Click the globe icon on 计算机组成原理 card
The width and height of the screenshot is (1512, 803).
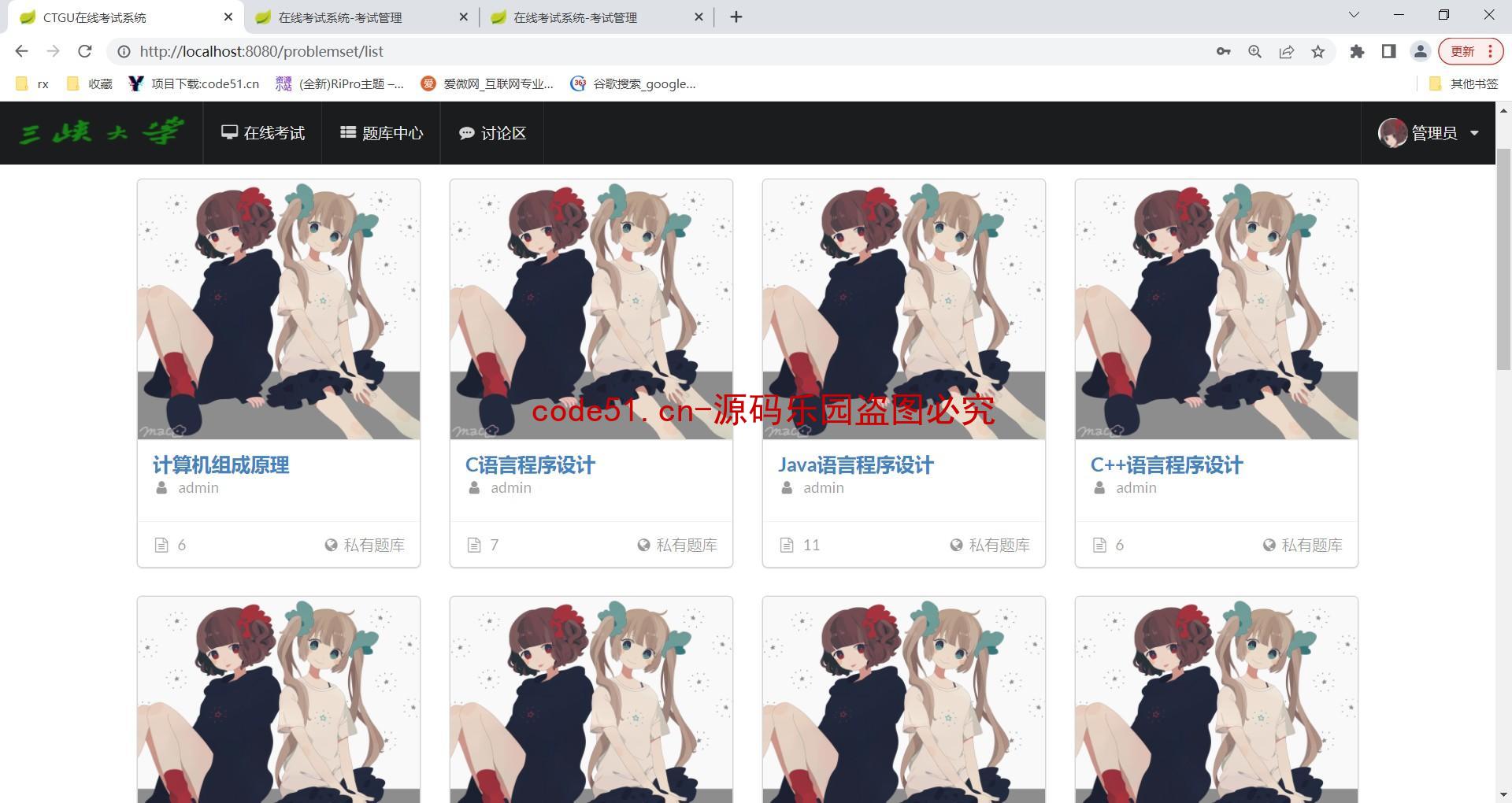(x=332, y=545)
